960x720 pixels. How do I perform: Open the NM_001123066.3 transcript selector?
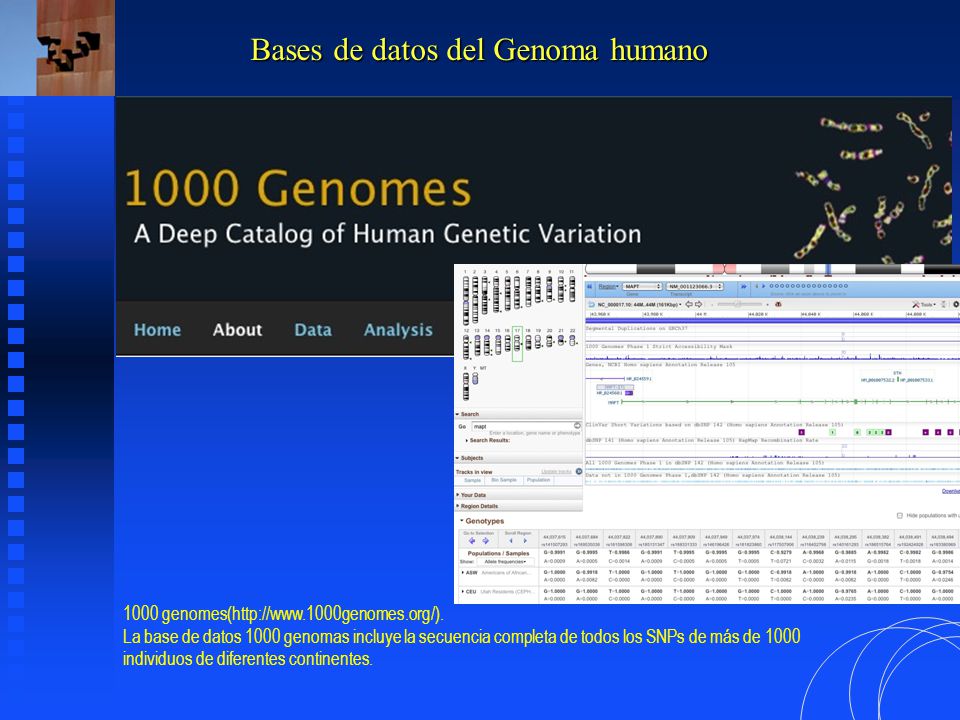click(x=695, y=286)
